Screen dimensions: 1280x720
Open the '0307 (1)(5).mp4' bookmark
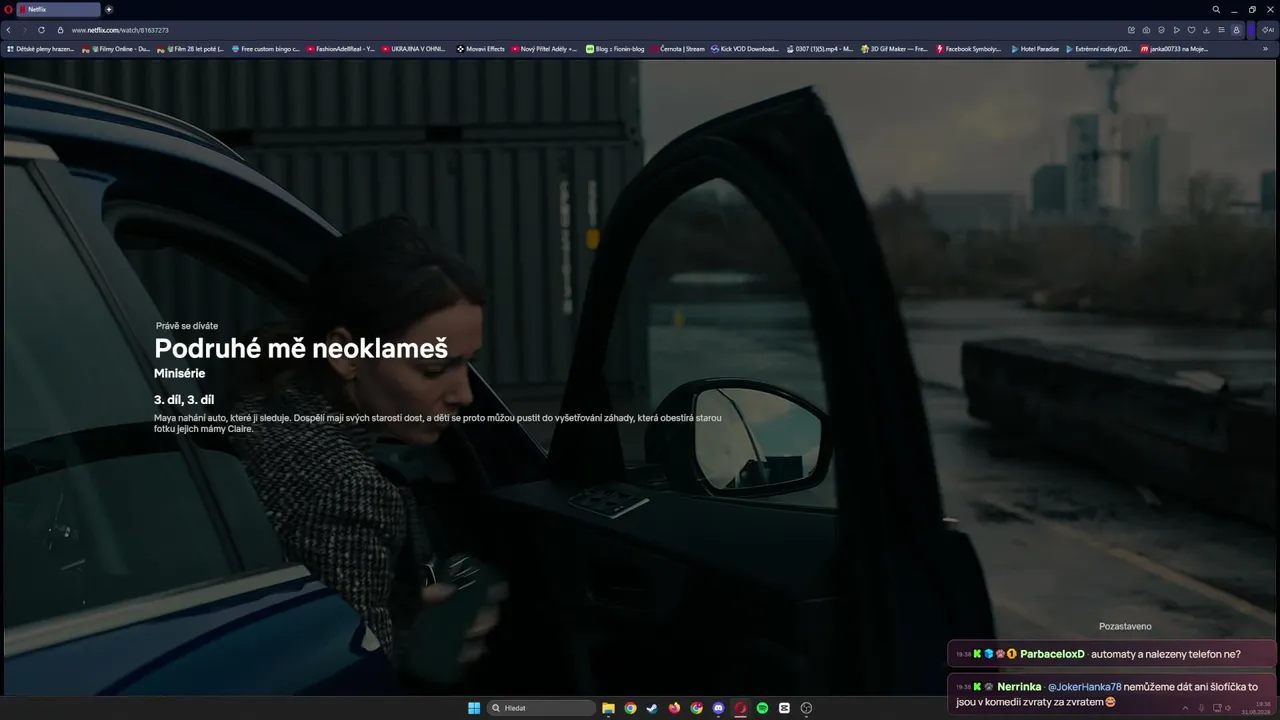[x=820, y=49]
